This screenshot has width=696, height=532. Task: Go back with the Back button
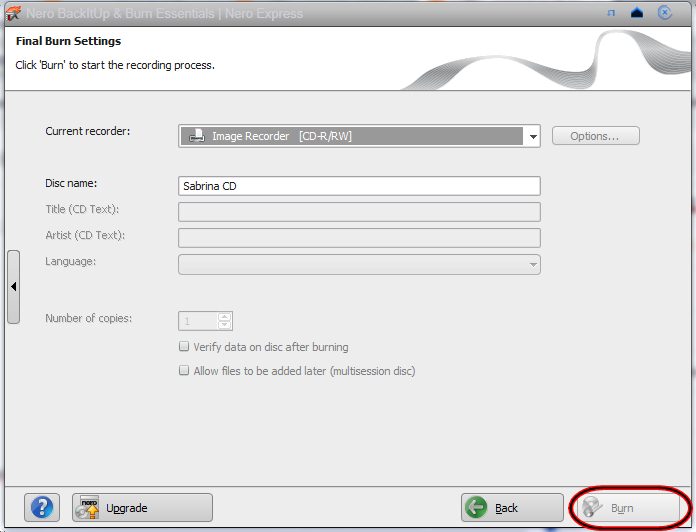[x=512, y=508]
